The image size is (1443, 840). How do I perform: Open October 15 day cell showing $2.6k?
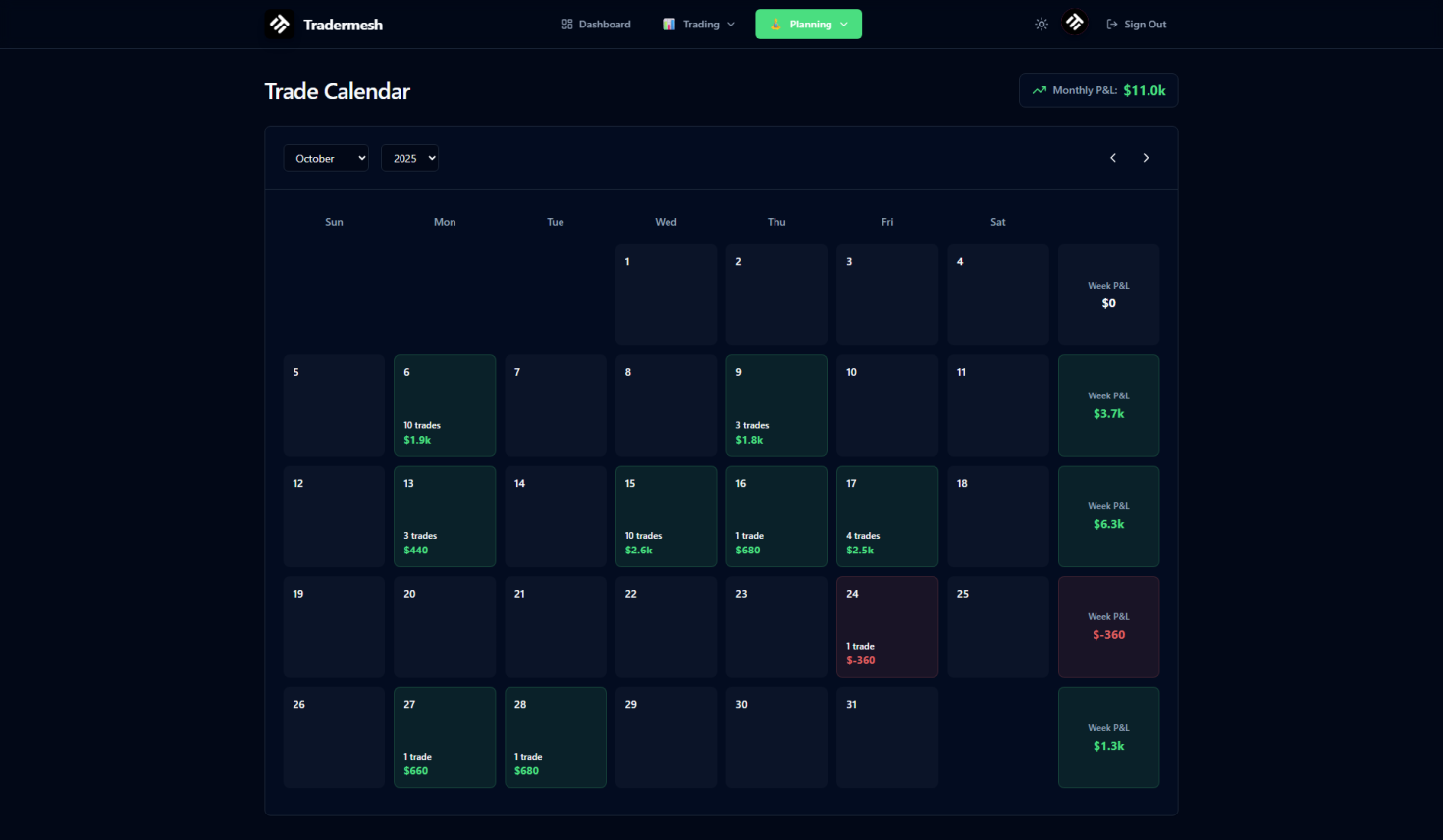click(666, 516)
